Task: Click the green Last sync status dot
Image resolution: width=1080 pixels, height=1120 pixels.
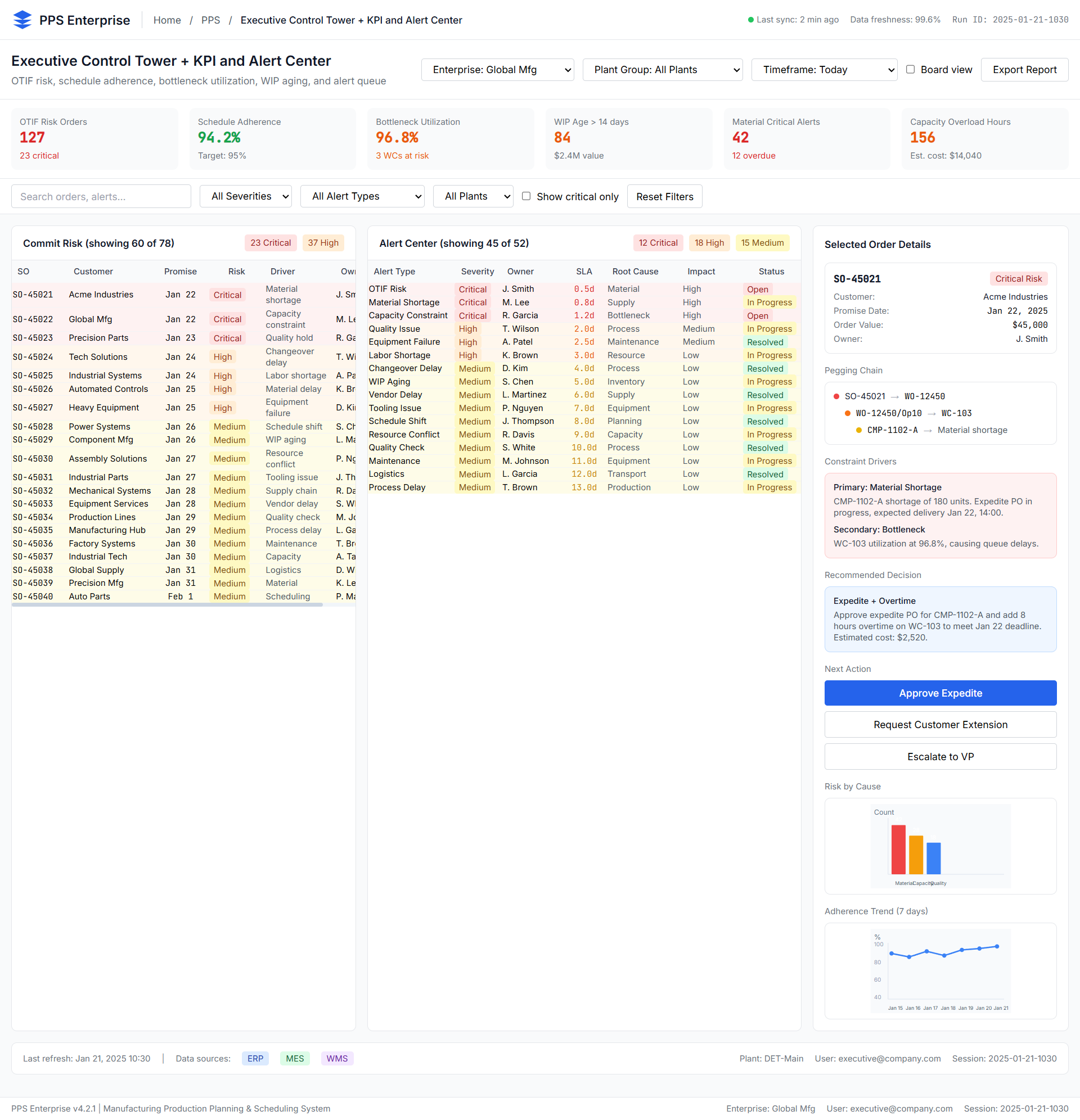Action: (751, 20)
